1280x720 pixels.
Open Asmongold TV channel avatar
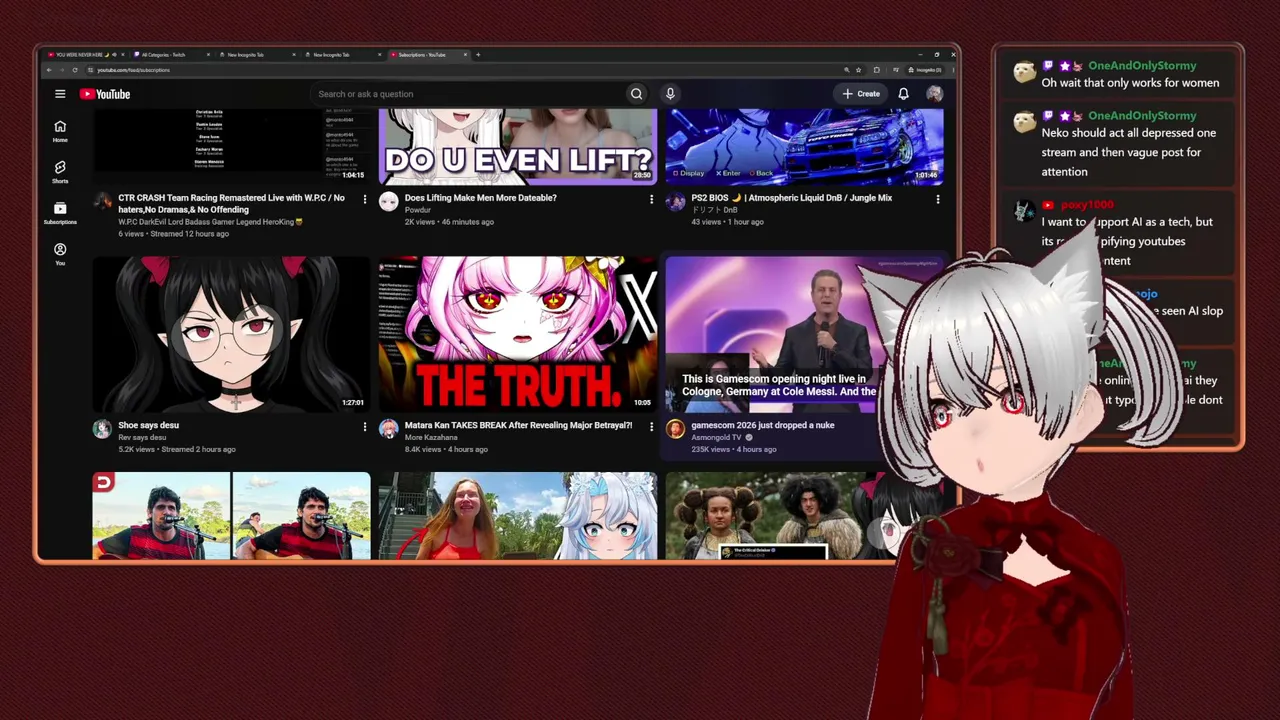pyautogui.click(x=676, y=429)
